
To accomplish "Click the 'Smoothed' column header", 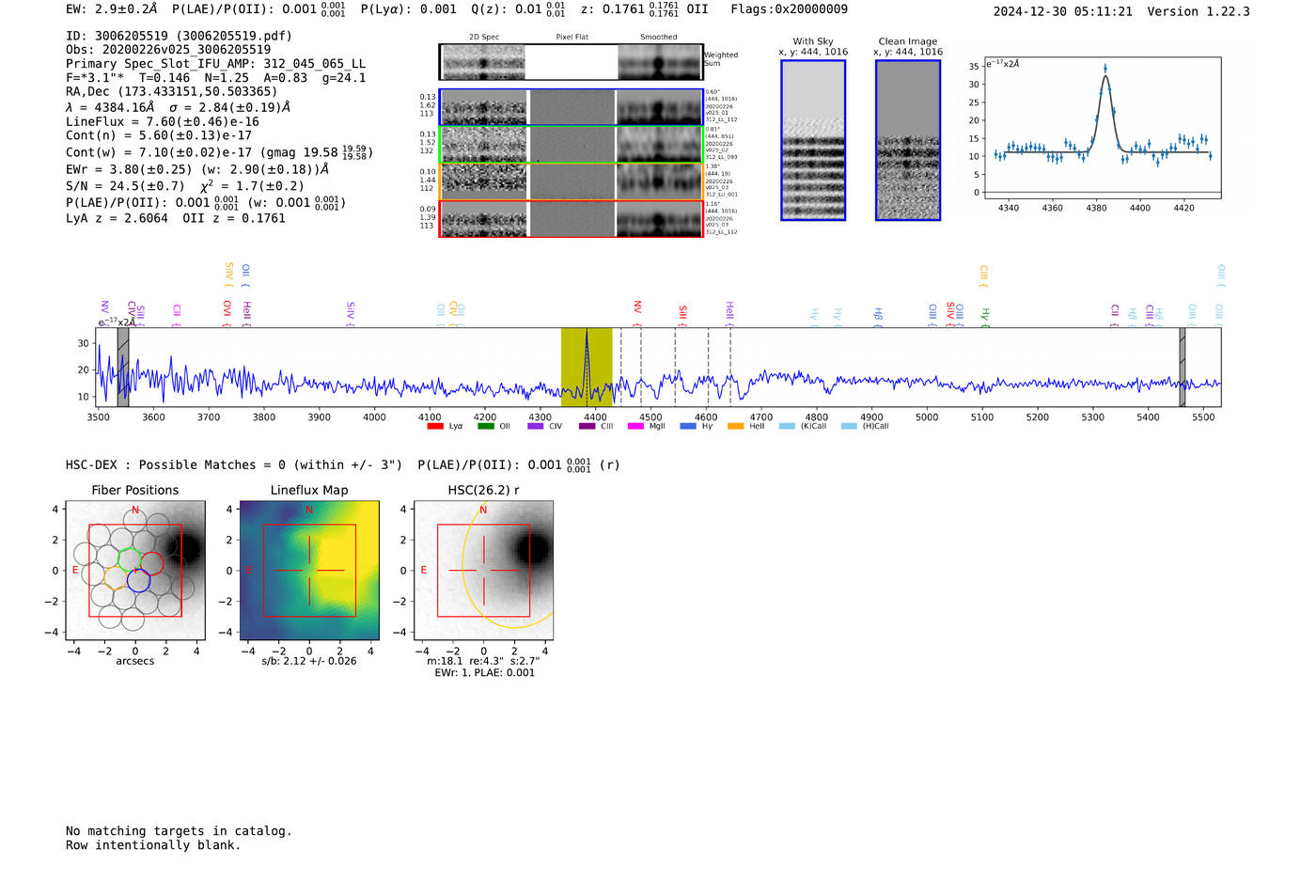I will (659, 38).
